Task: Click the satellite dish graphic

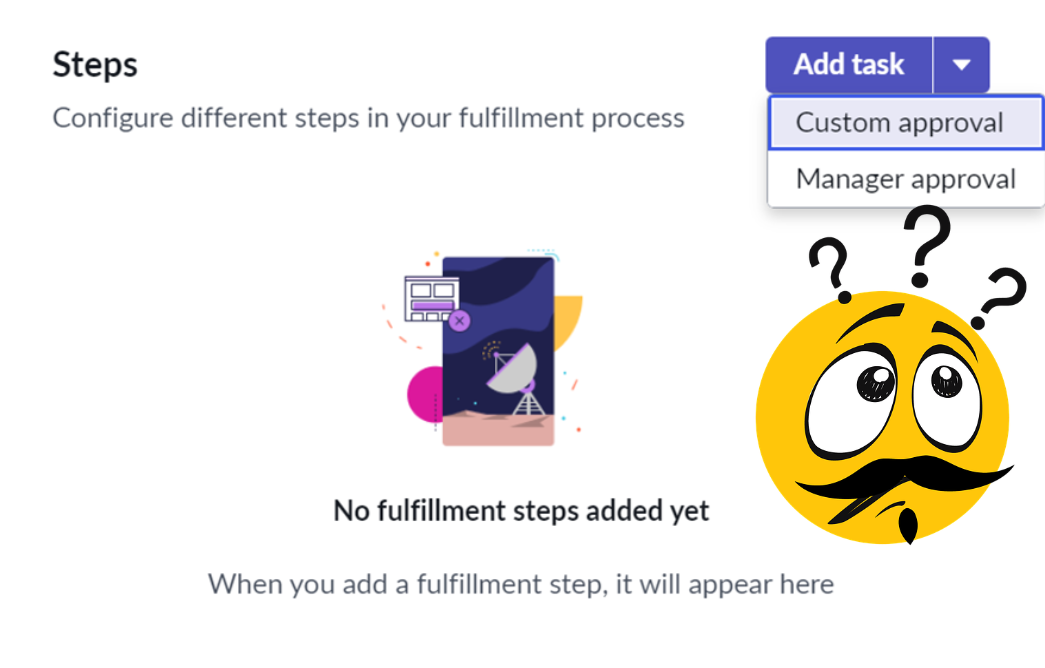Action: point(510,368)
